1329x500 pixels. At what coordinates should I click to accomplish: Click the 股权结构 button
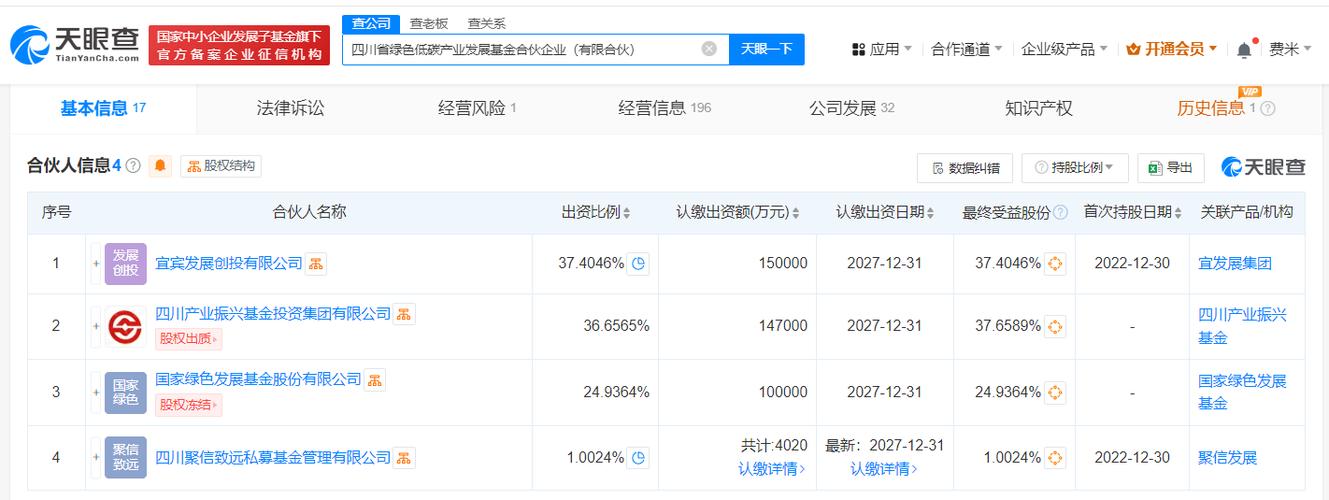point(221,166)
